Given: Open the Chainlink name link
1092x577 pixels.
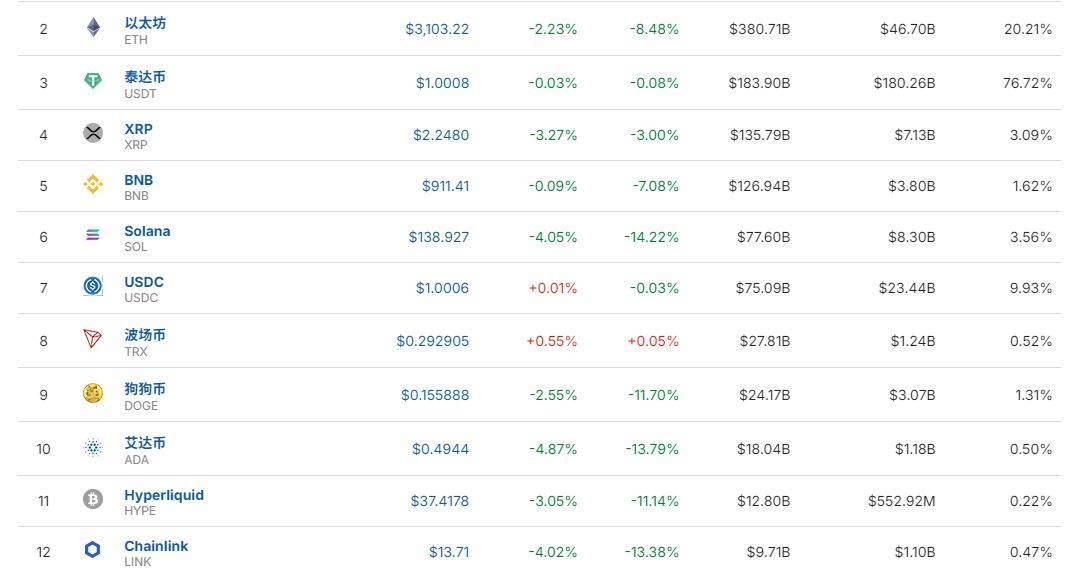Looking at the screenshot, I should point(156,546).
